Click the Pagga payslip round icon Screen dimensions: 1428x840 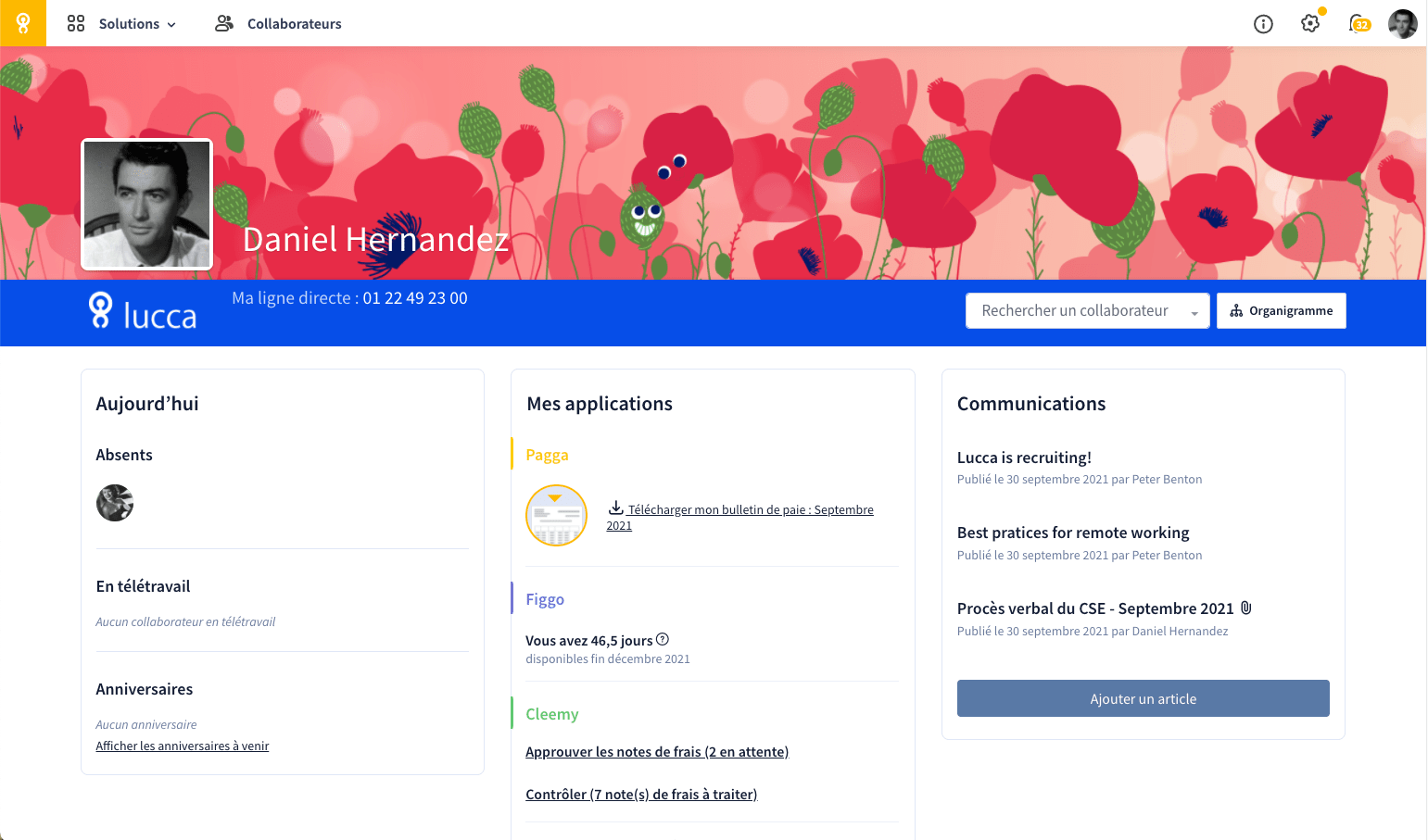pyautogui.click(x=556, y=515)
